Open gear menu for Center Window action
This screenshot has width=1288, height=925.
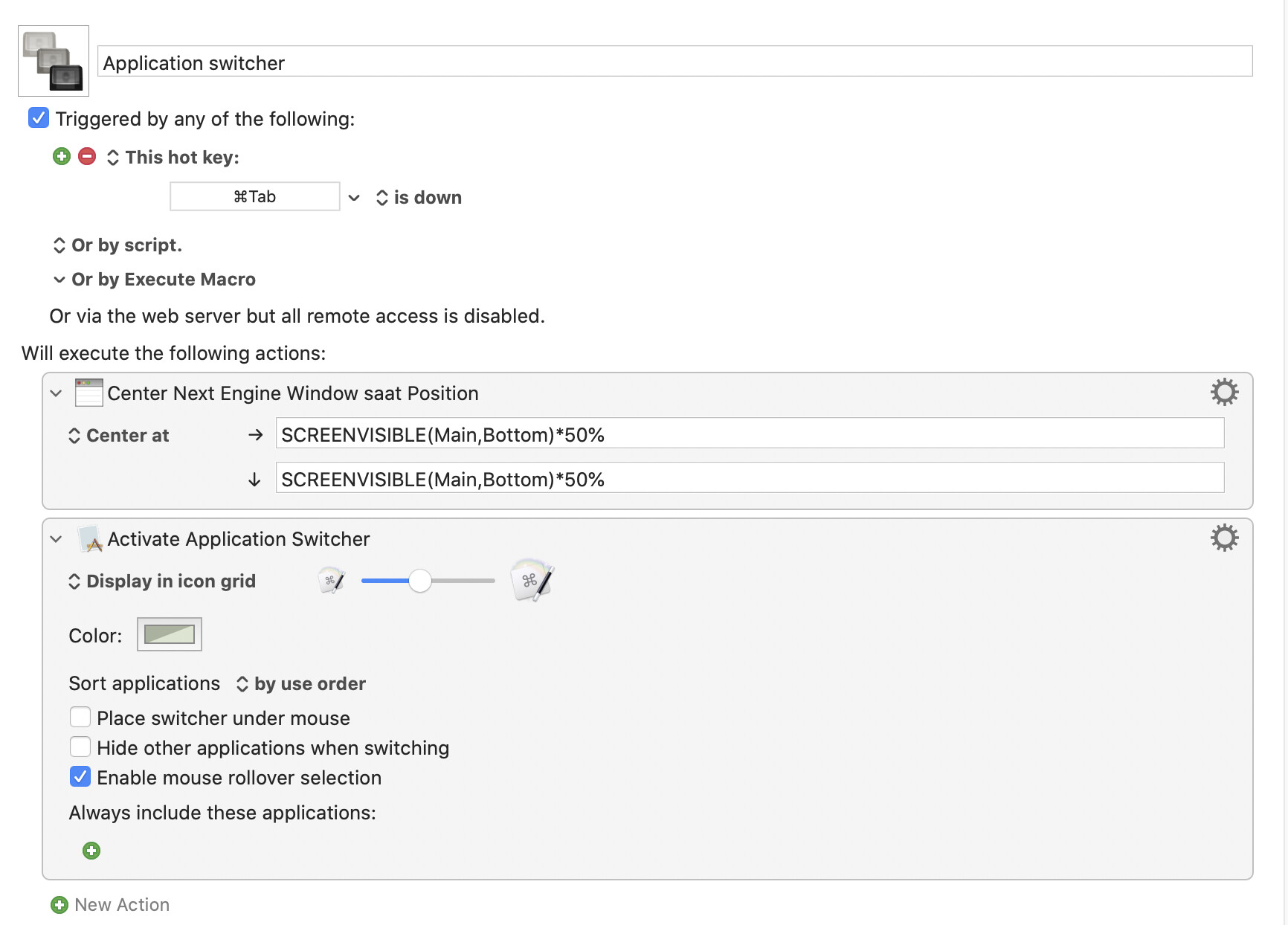pos(1224,392)
